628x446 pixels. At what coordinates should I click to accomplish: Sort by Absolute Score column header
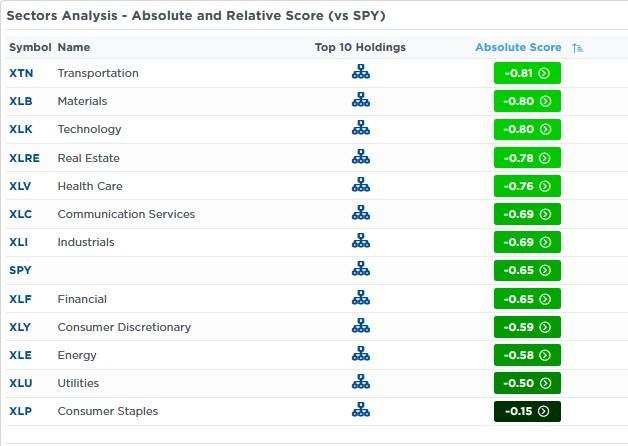(x=518, y=47)
